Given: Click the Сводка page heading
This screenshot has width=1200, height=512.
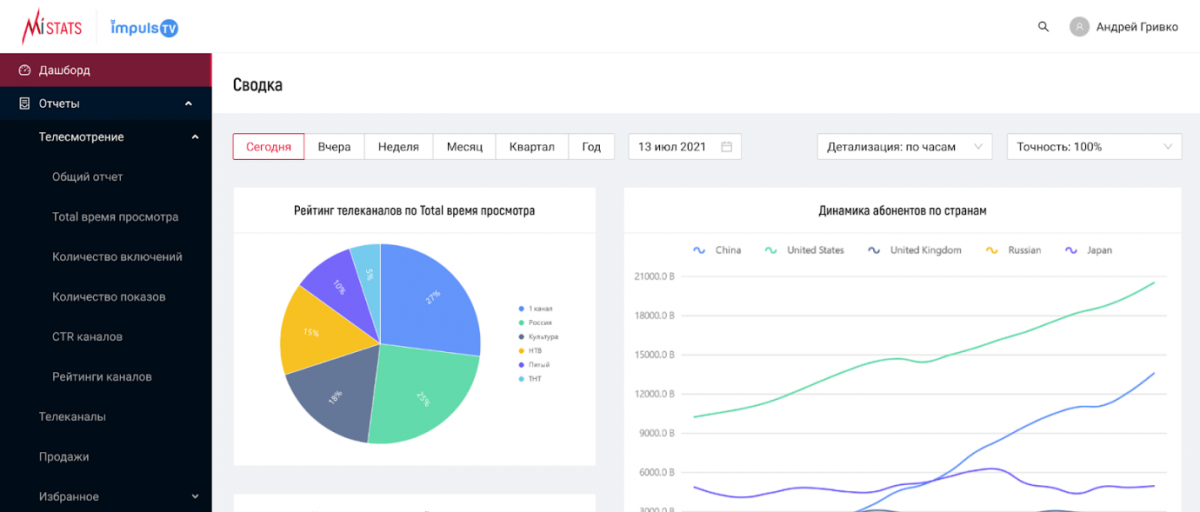Looking at the screenshot, I should [x=258, y=85].
